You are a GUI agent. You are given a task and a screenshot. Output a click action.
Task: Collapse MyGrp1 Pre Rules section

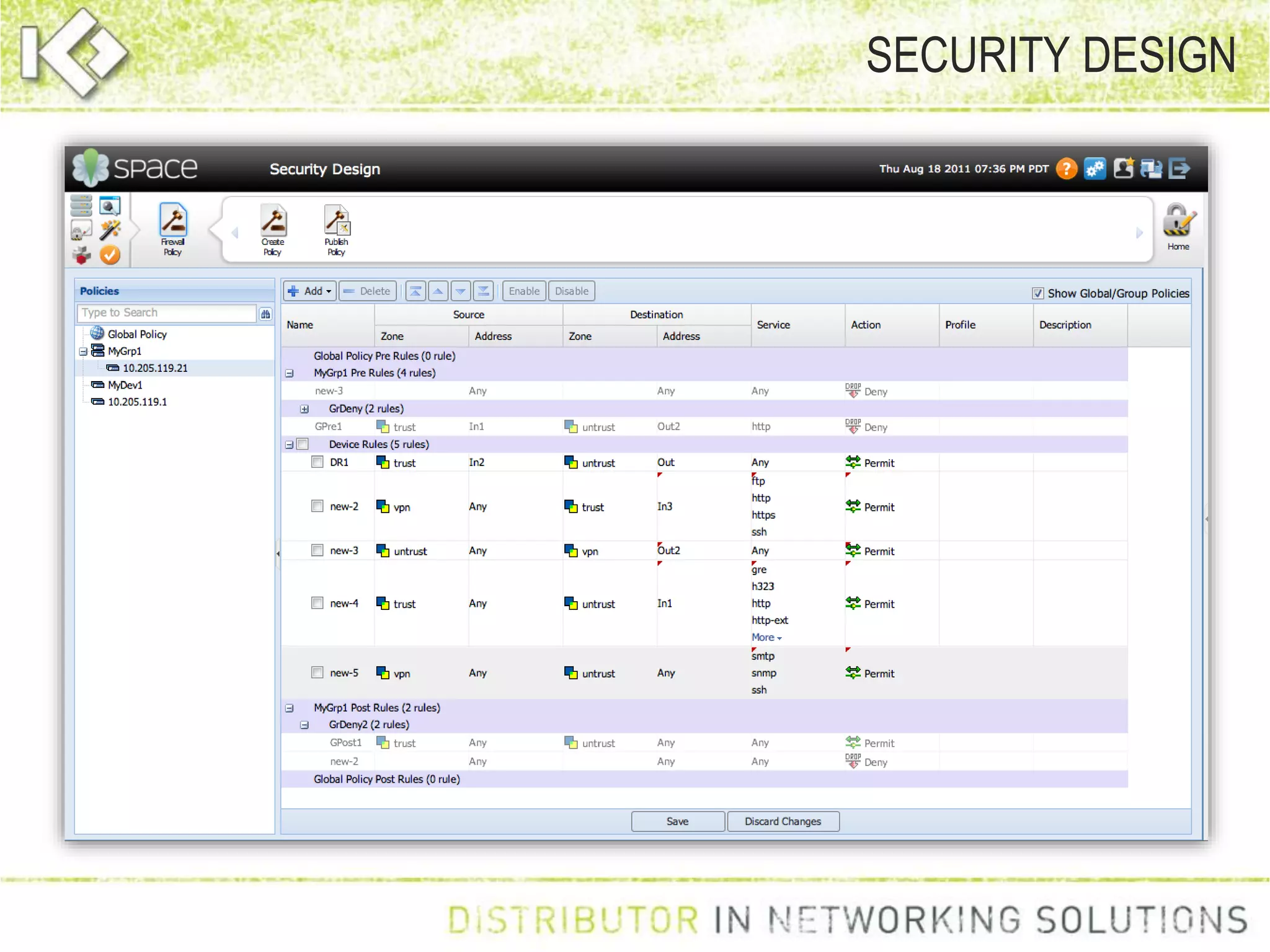[x=289, y=373]
